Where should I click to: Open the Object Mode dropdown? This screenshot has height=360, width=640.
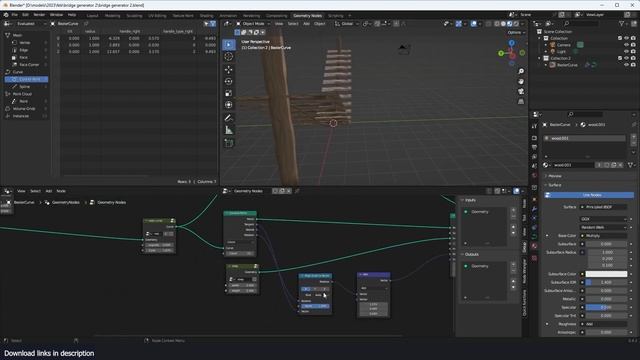253,24
